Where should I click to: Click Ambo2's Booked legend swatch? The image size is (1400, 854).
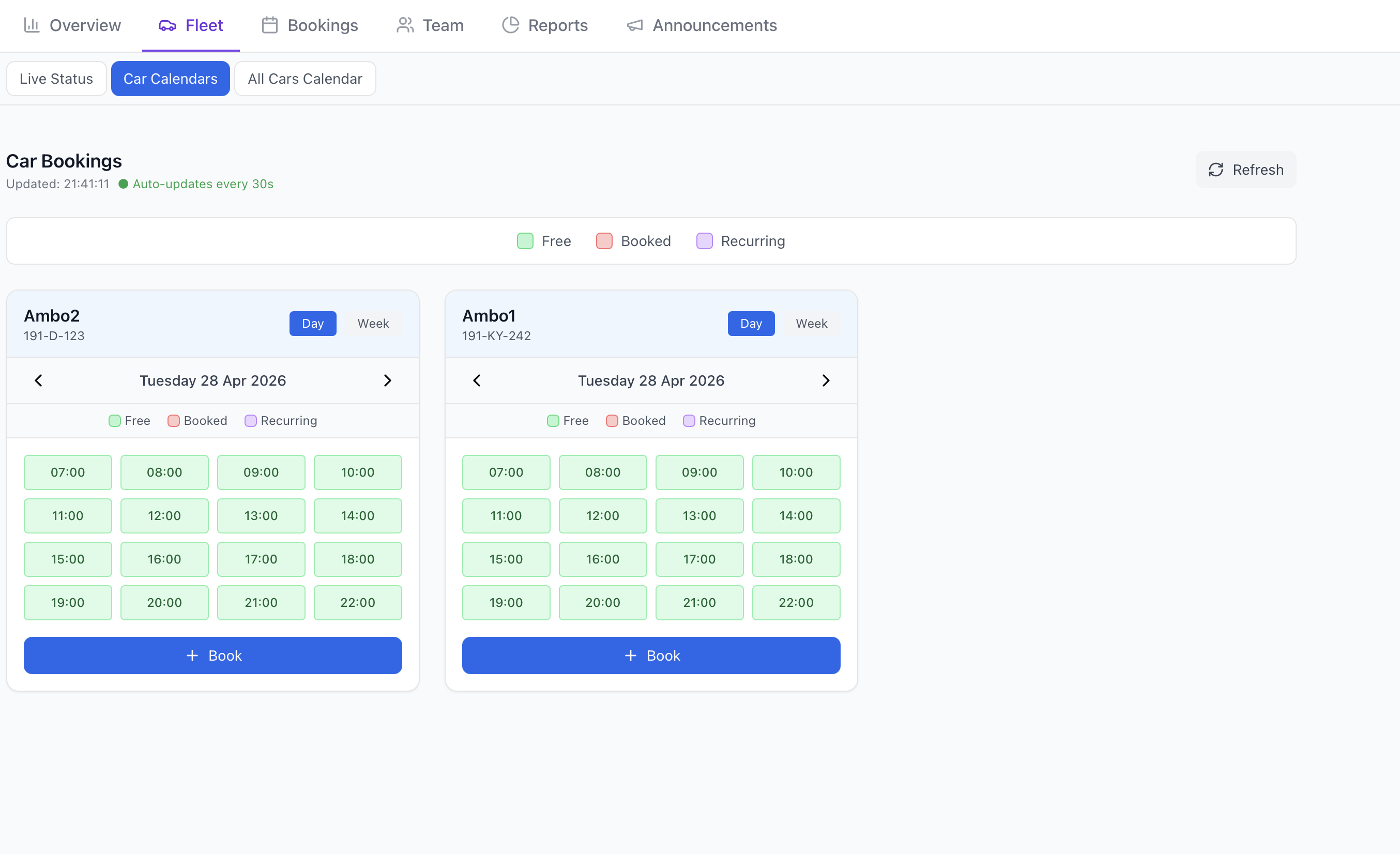(174, 421)
